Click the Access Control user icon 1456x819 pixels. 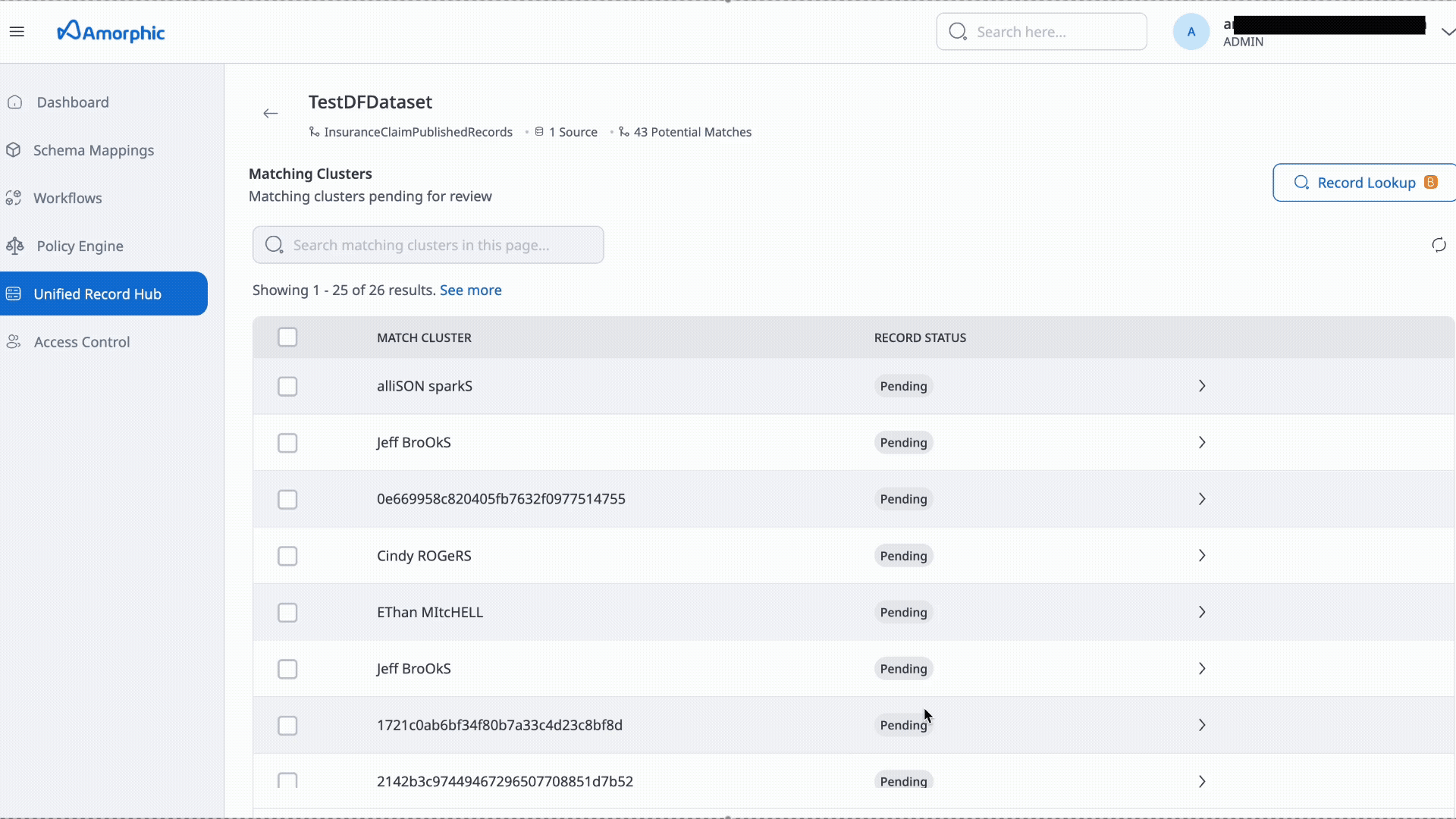coord(14,341)
